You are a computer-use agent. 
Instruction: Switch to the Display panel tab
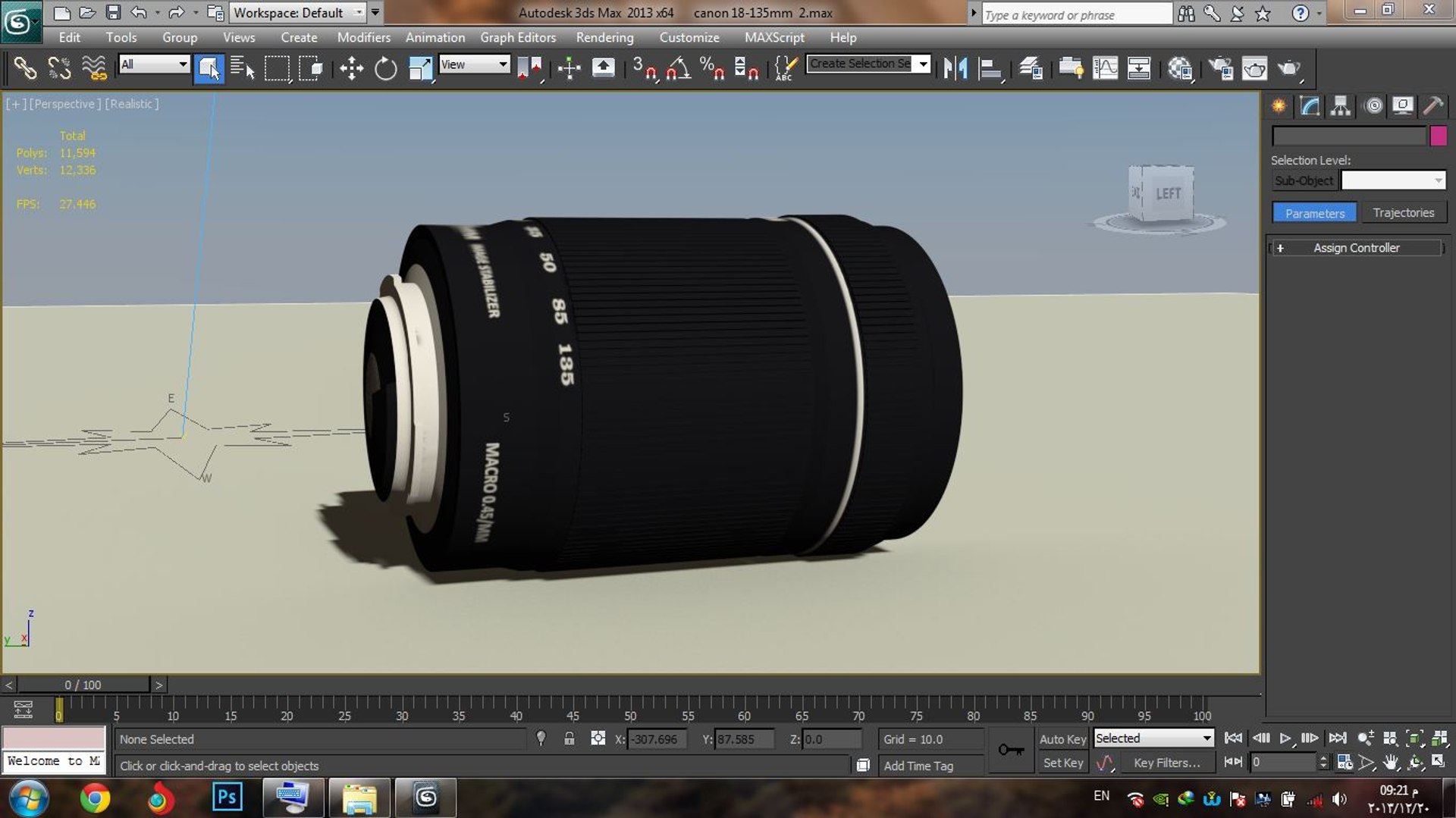click(x=1403, y=105)
